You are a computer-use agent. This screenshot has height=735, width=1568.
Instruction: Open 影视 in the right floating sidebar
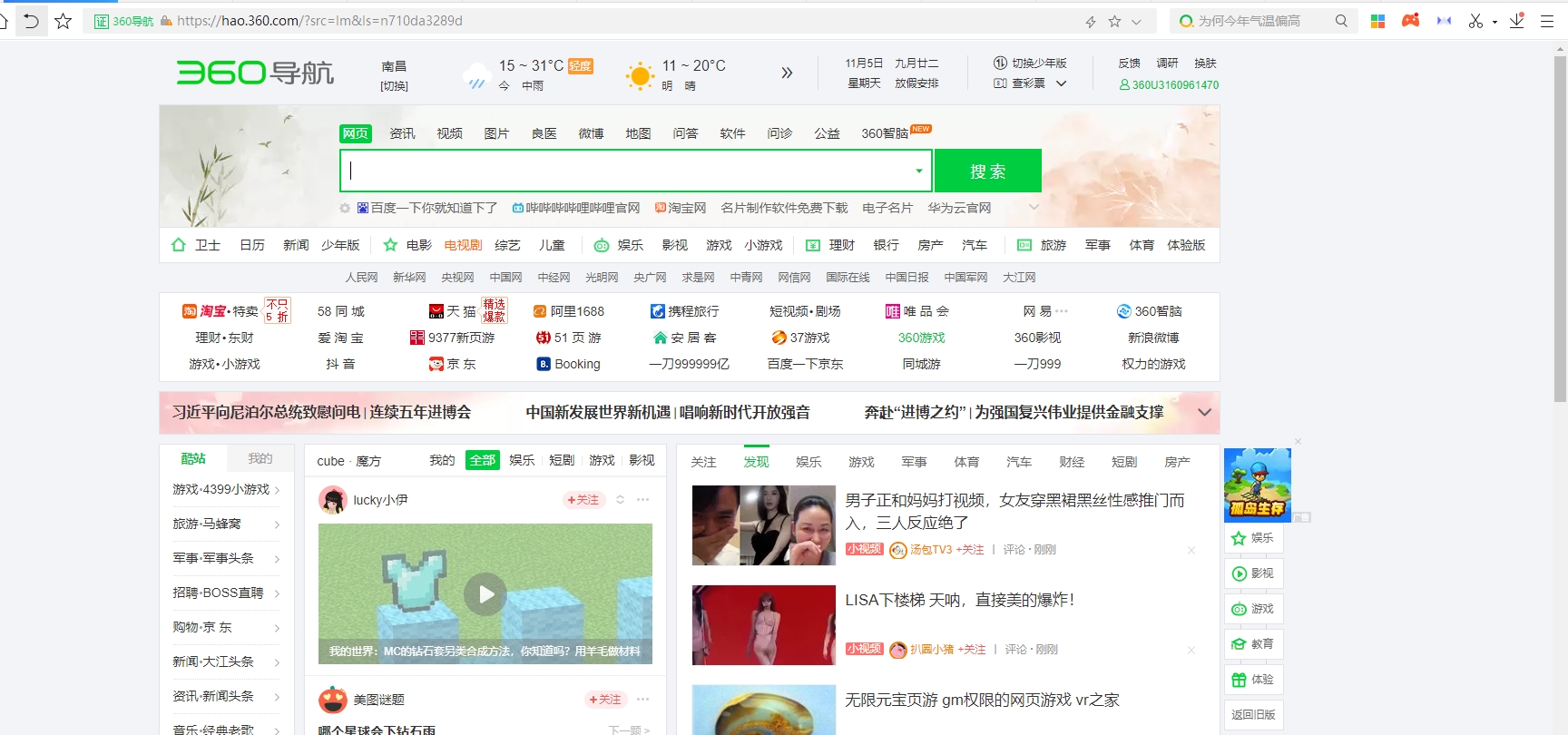(x=1253, y=573)
